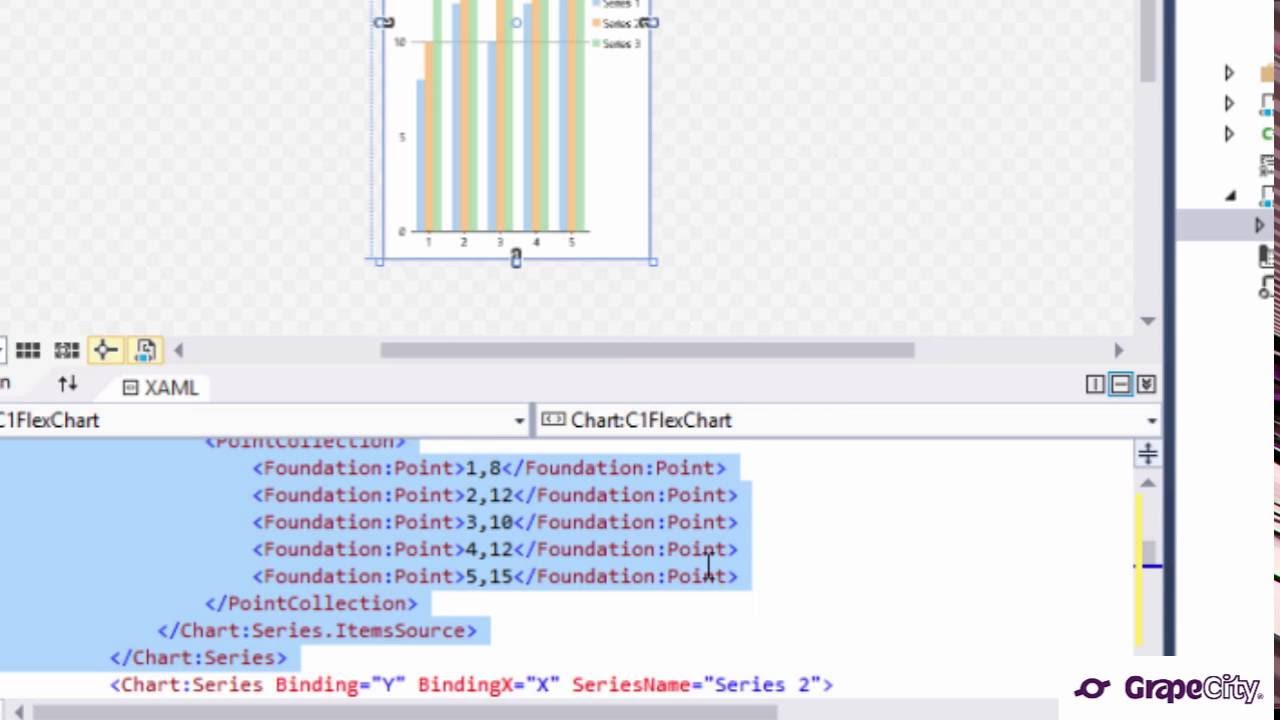Screen dimensions: 1280x720
Task: Click the chart's left margin link icon
Action: pyautogui.click(x=384, y=22)
